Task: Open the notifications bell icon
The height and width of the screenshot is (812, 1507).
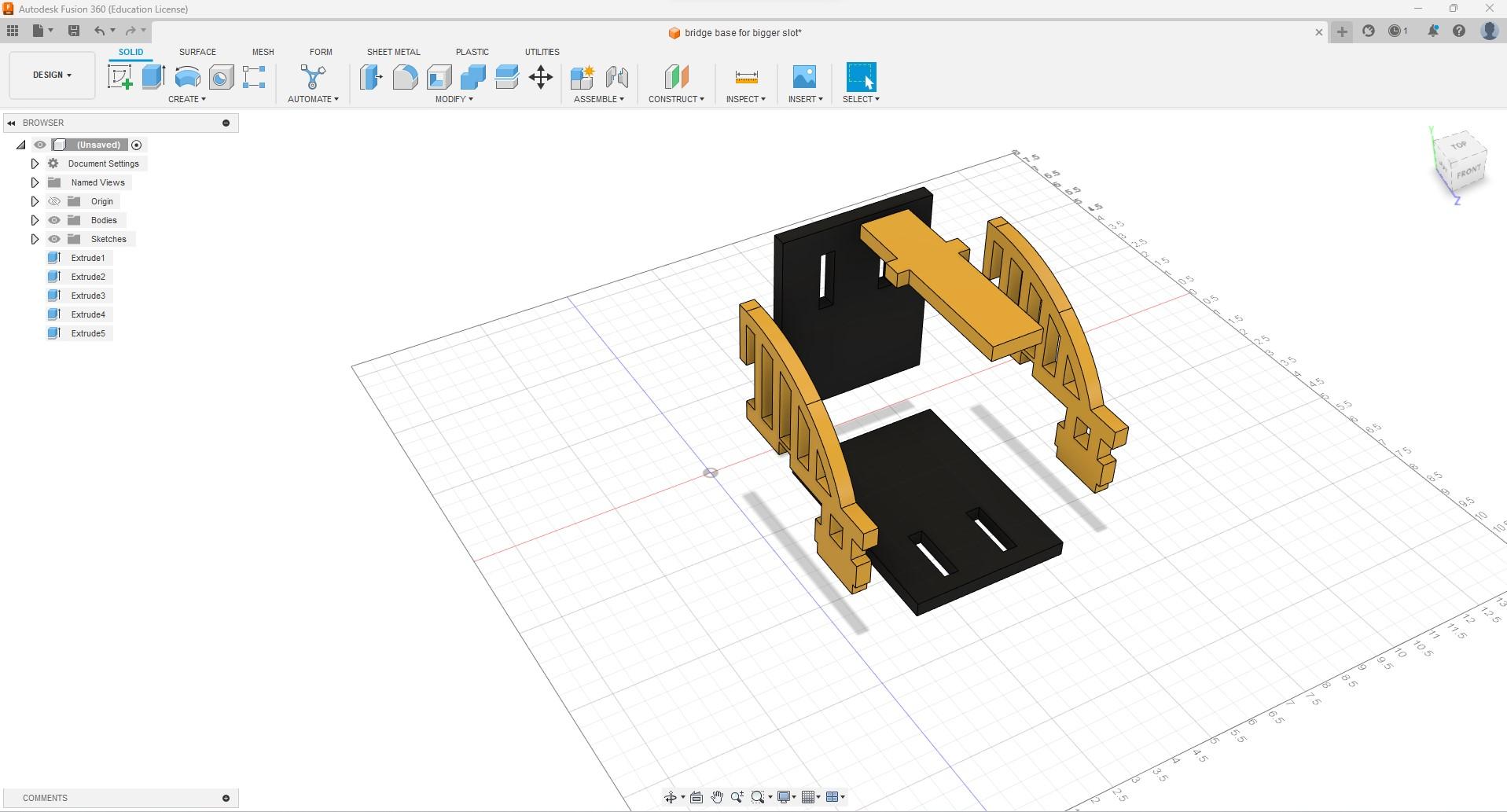Action: [x=1433, y=31]
